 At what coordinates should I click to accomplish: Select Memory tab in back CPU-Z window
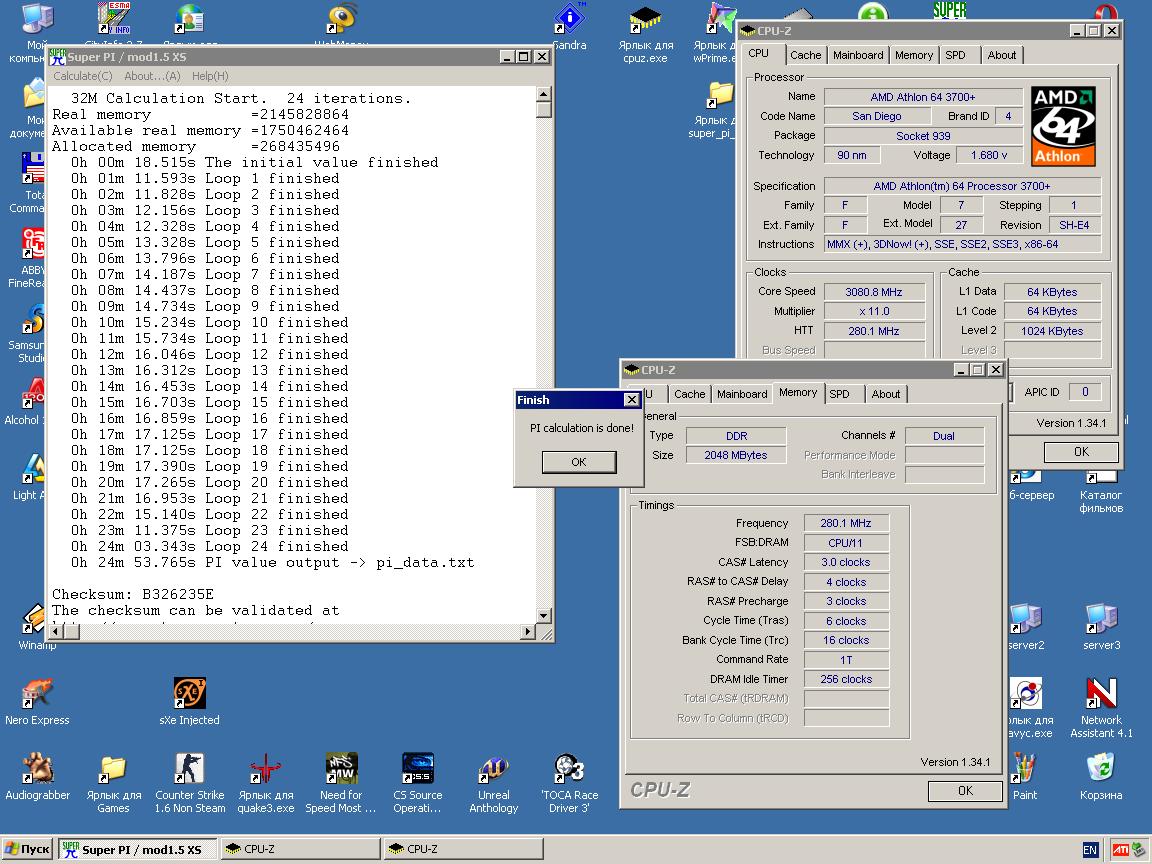[x=913, y=55]
